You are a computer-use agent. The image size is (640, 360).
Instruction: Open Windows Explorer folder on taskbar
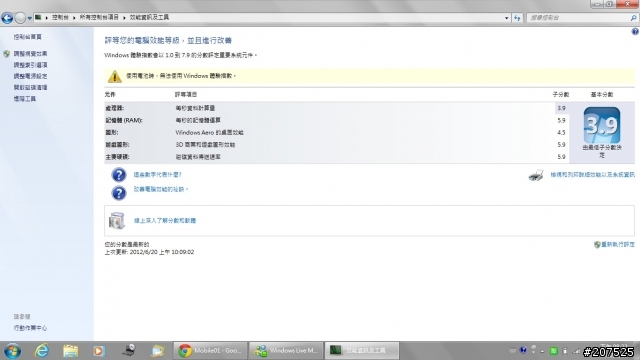coord(70,351)
